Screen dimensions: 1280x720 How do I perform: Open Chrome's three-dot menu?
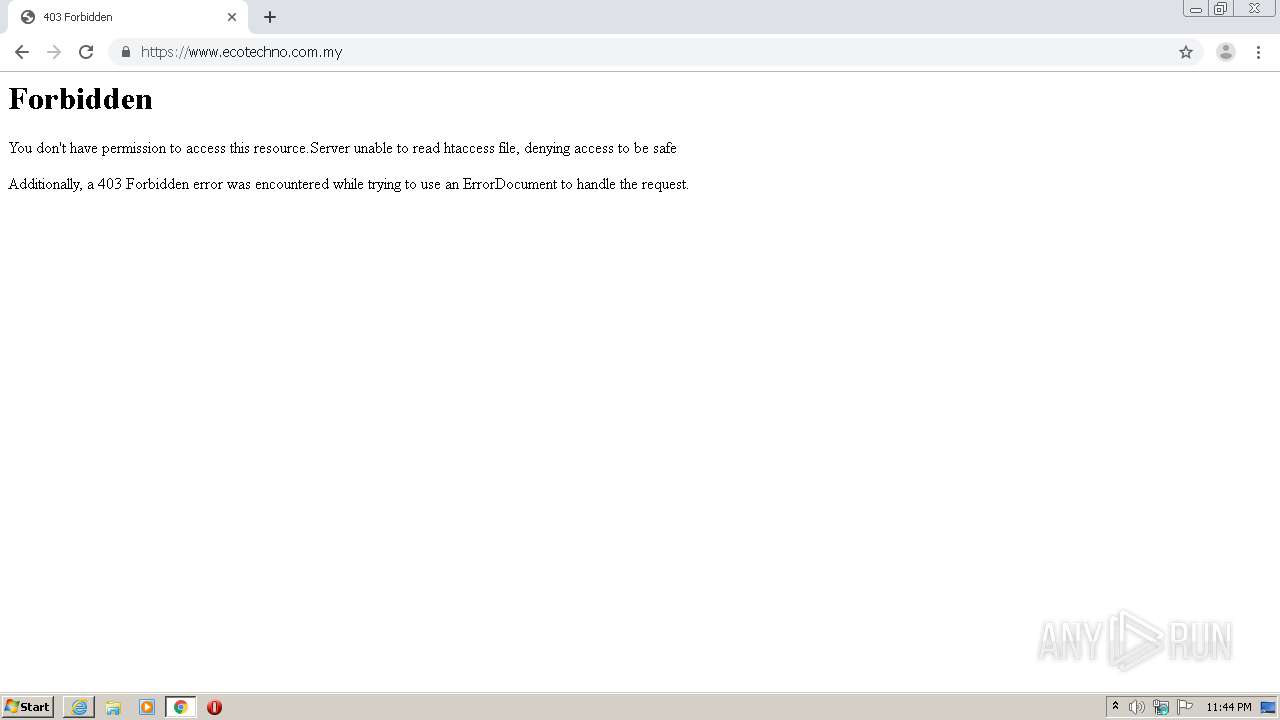point(1258,52)
